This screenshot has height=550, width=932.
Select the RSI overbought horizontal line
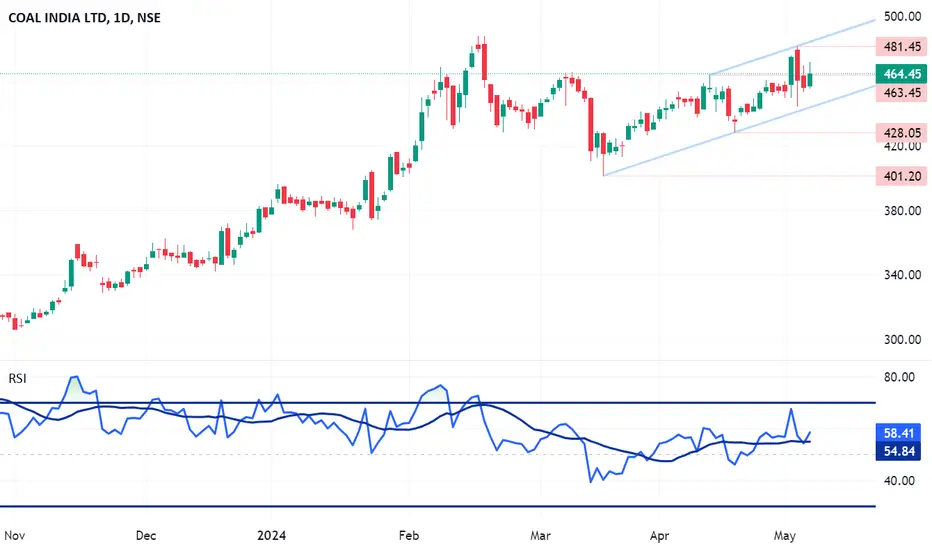(x=437, y=403)
